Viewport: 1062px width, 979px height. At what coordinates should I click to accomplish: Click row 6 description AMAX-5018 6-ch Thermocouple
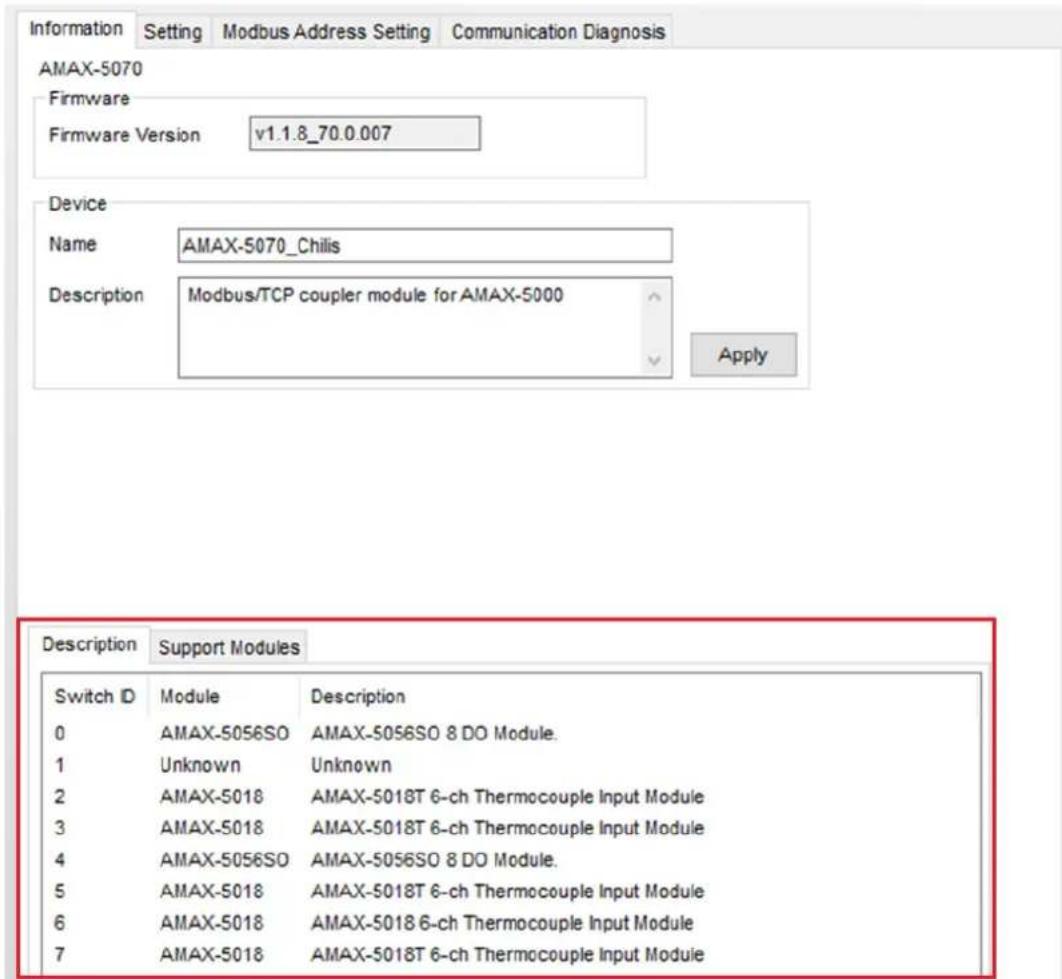click(502, 923)
